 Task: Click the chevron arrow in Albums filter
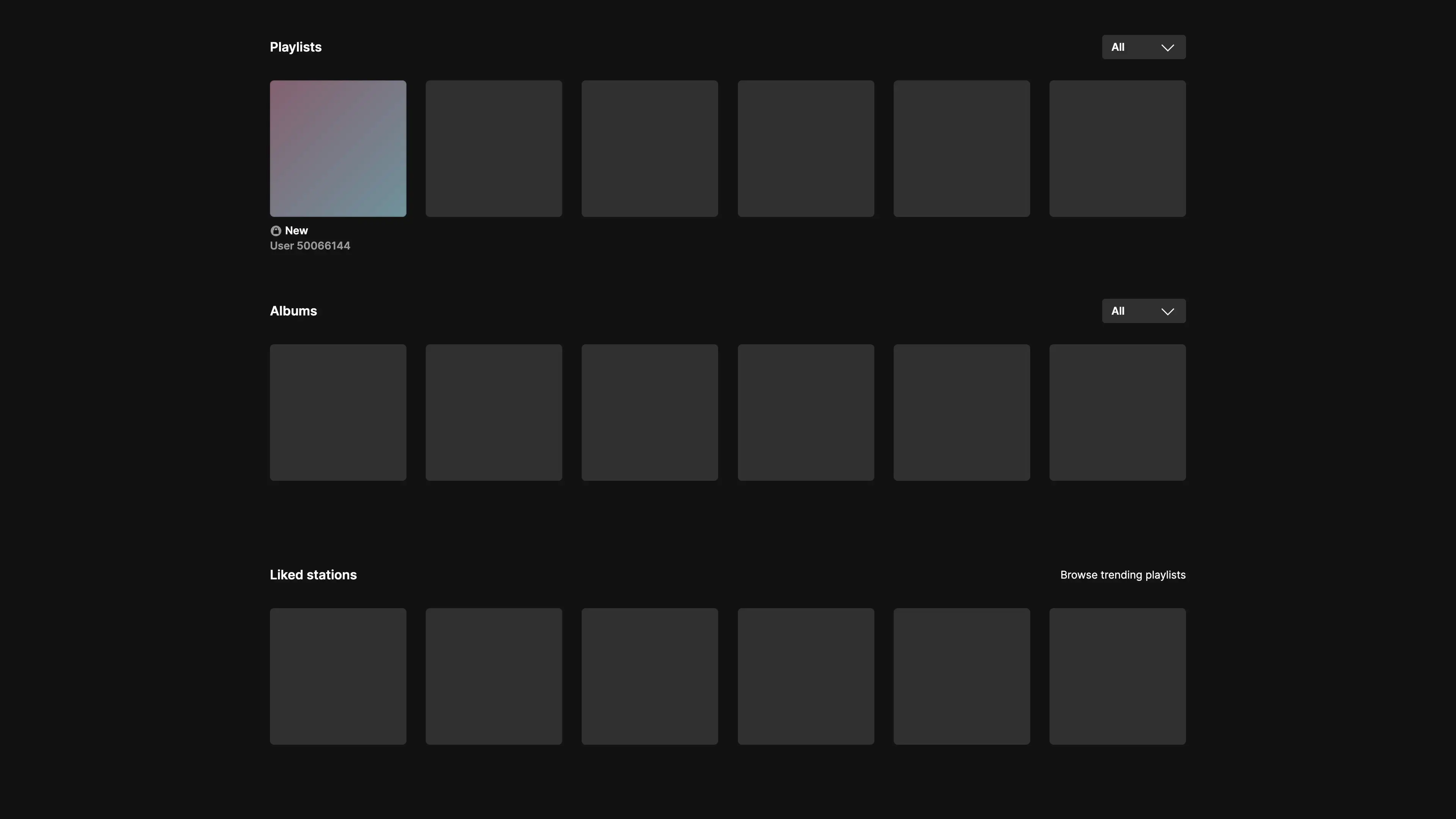click(x=1167, y=311)
